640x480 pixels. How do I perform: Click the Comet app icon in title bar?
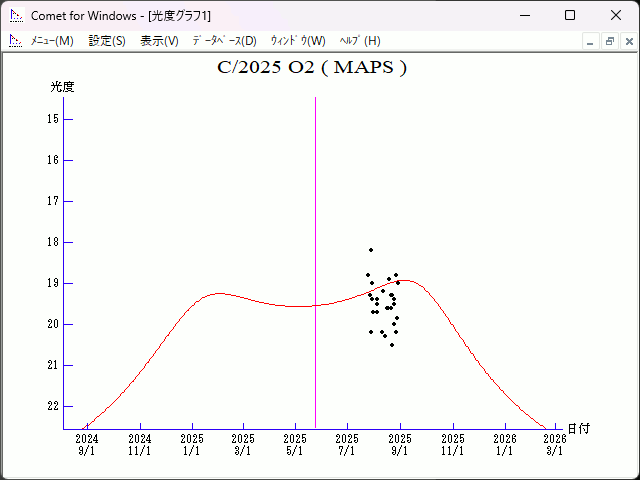click(x=16, y=15)
